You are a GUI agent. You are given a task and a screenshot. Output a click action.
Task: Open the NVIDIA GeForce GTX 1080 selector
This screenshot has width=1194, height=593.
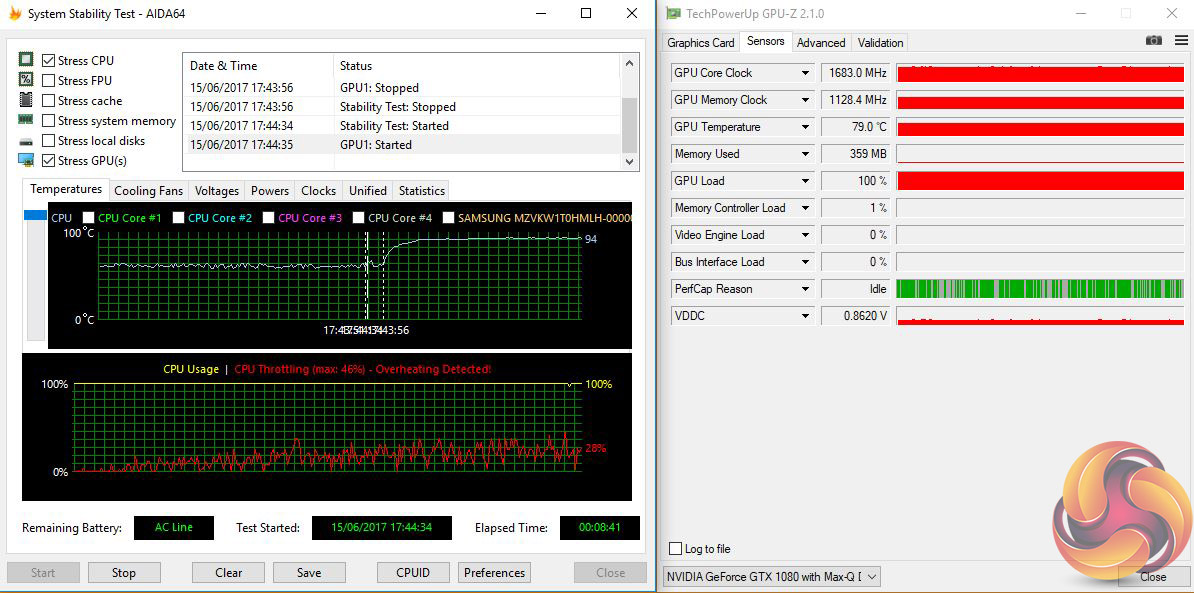[x=772, y=576]
